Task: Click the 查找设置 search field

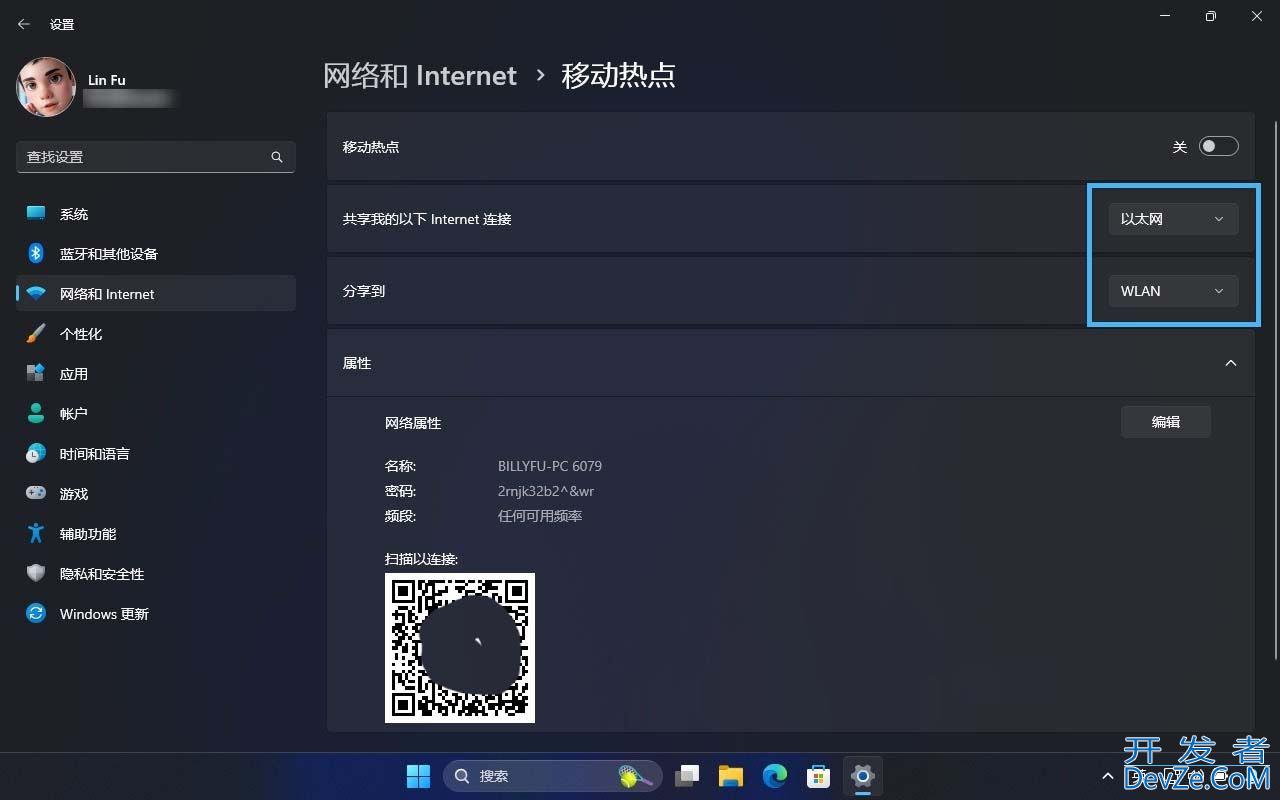Action: point(156,157)
